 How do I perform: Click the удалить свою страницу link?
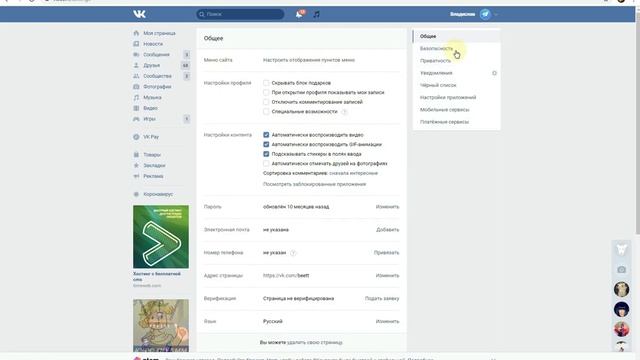coord(315,342)
